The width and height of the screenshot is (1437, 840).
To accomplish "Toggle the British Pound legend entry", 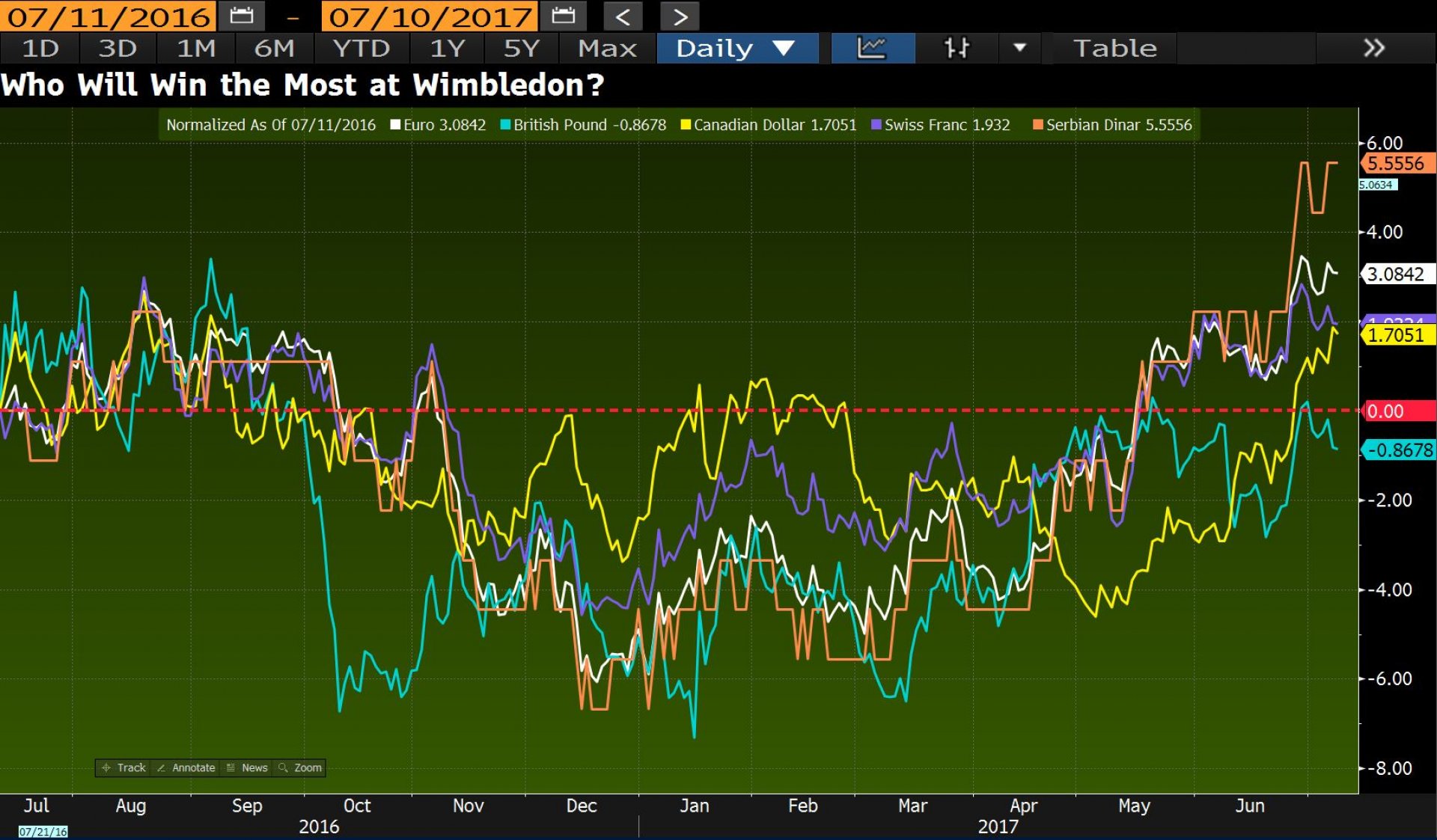I will coord(582,125).
